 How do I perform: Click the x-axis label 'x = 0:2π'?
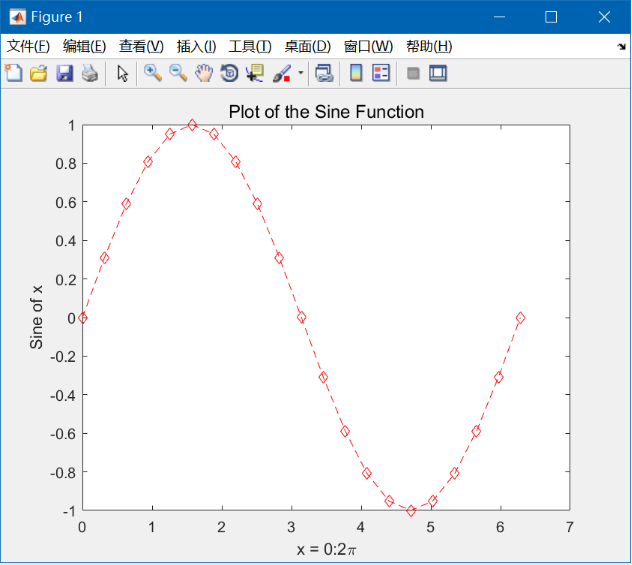326,549
